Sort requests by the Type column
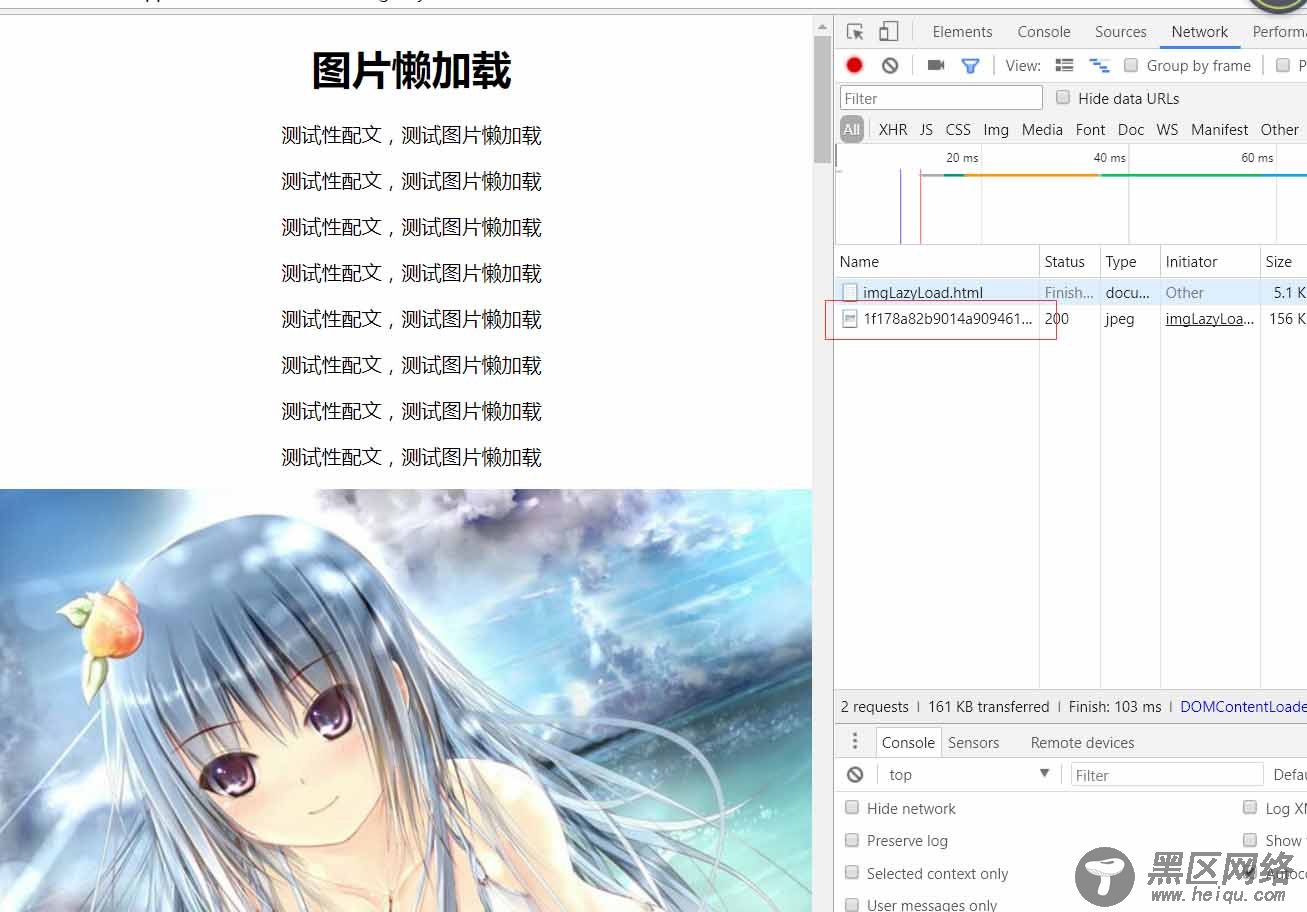The image size is (1307, 912). [1130, 262]
